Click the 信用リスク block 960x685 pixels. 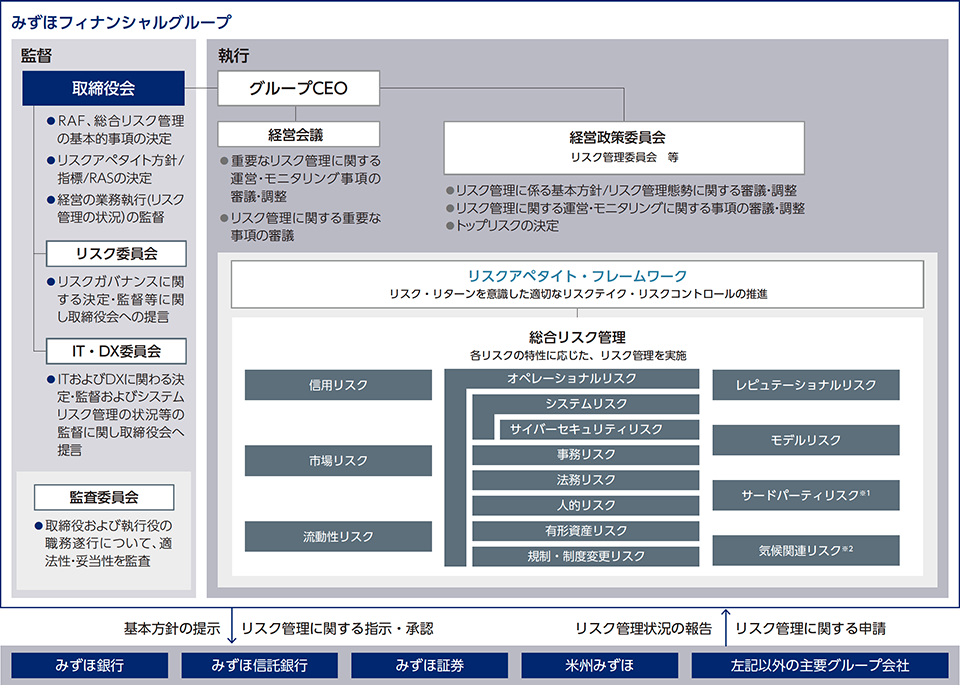coord(338,384)
